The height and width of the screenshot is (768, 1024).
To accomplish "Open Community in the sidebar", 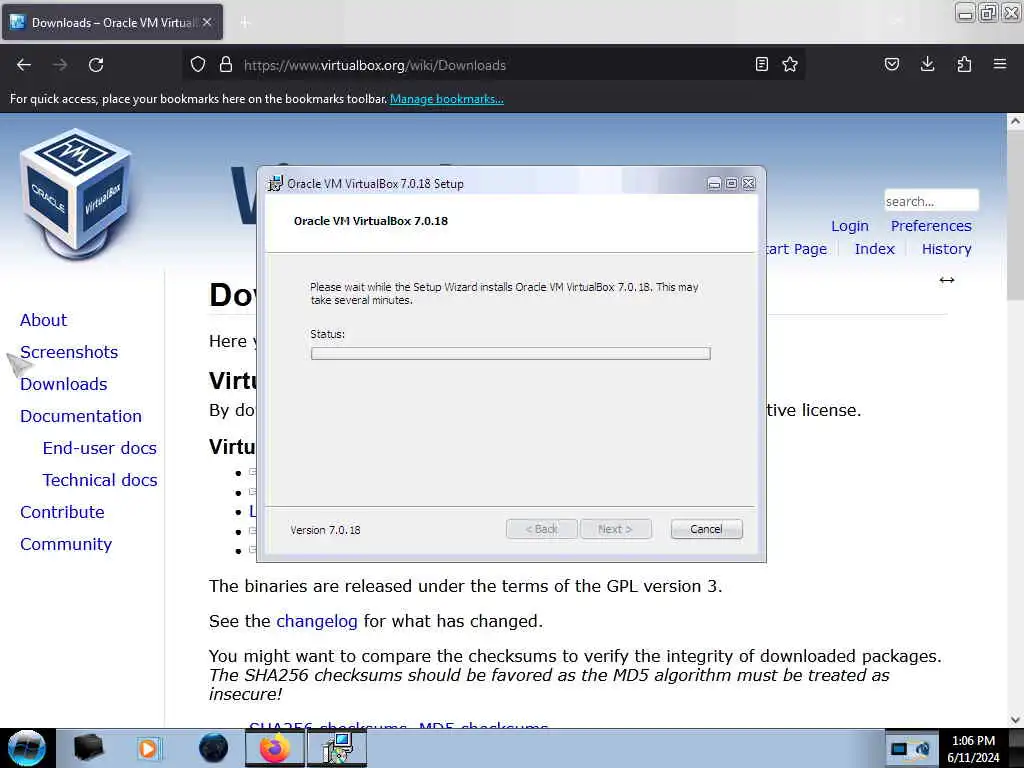I will pos(66,544).
